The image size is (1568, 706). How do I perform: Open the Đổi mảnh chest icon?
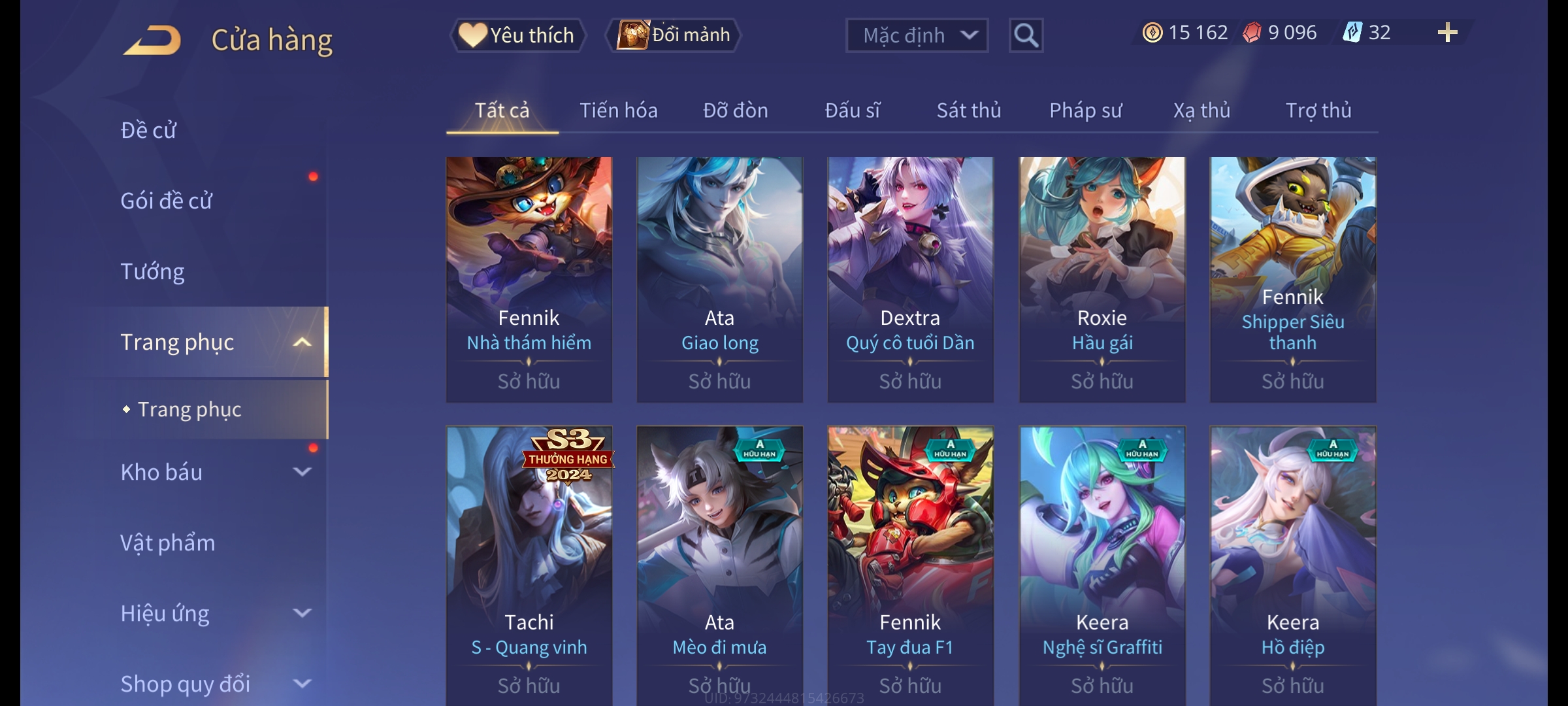tap(633, 35)
